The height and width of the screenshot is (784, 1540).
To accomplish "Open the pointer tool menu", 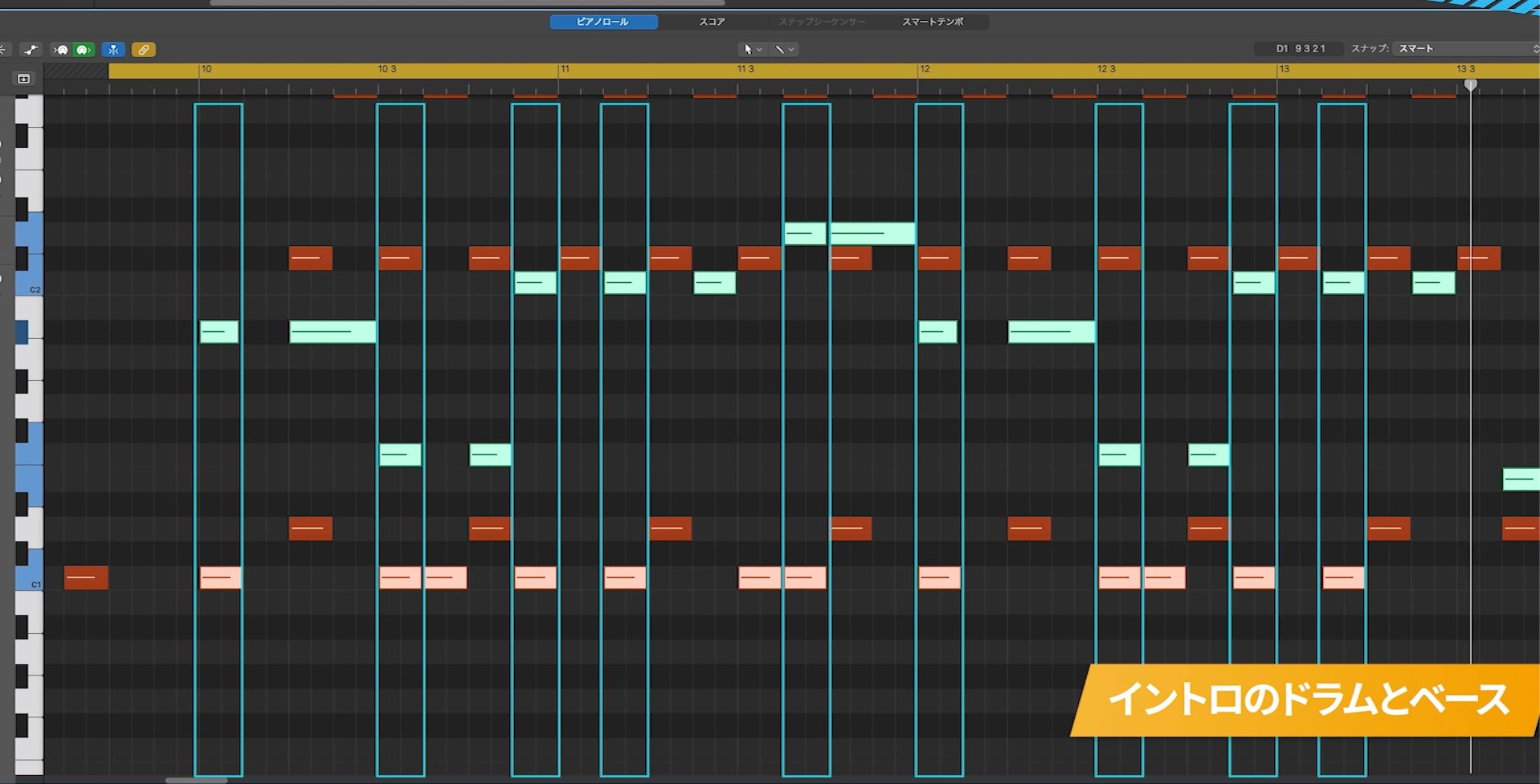I will (x=753, y=49).
